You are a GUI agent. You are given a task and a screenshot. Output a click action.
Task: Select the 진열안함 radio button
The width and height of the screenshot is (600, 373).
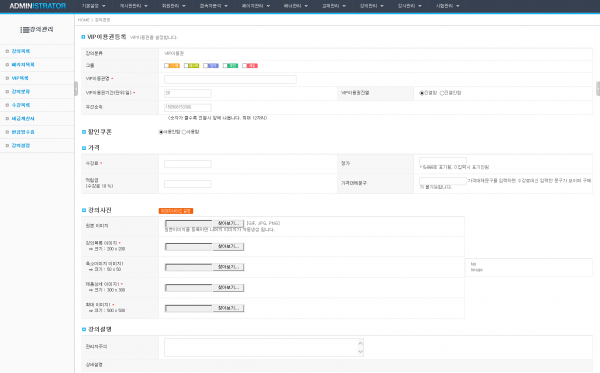click(x=442, y=93)
